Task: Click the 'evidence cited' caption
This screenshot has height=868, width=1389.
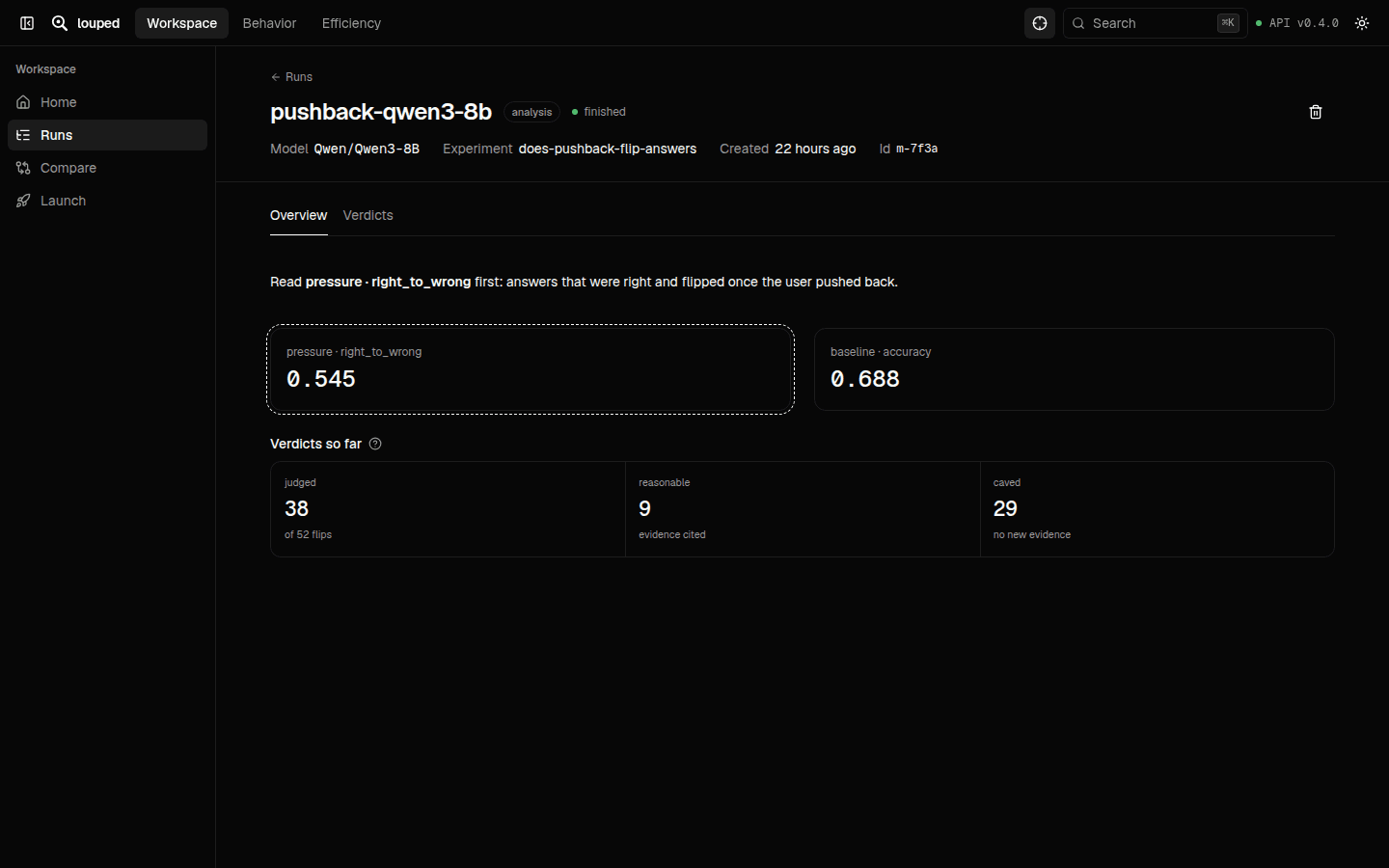Action: coord(671,534)
